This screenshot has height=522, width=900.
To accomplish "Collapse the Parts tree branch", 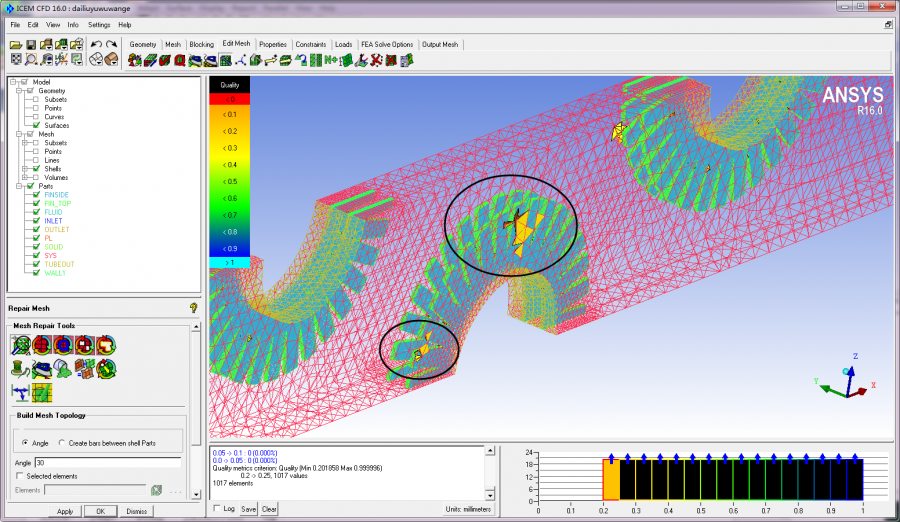I will click(x=19, y=186).
